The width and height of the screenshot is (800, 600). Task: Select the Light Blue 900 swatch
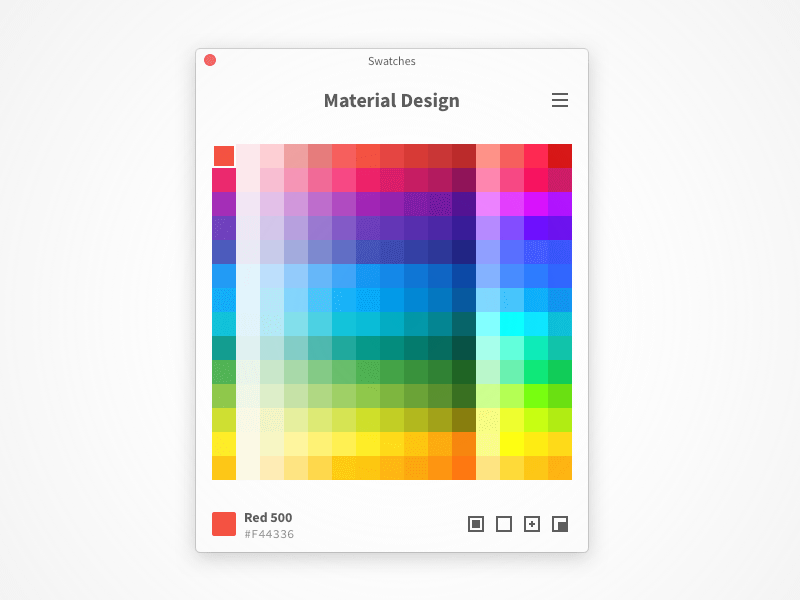(x=464, y=299)
